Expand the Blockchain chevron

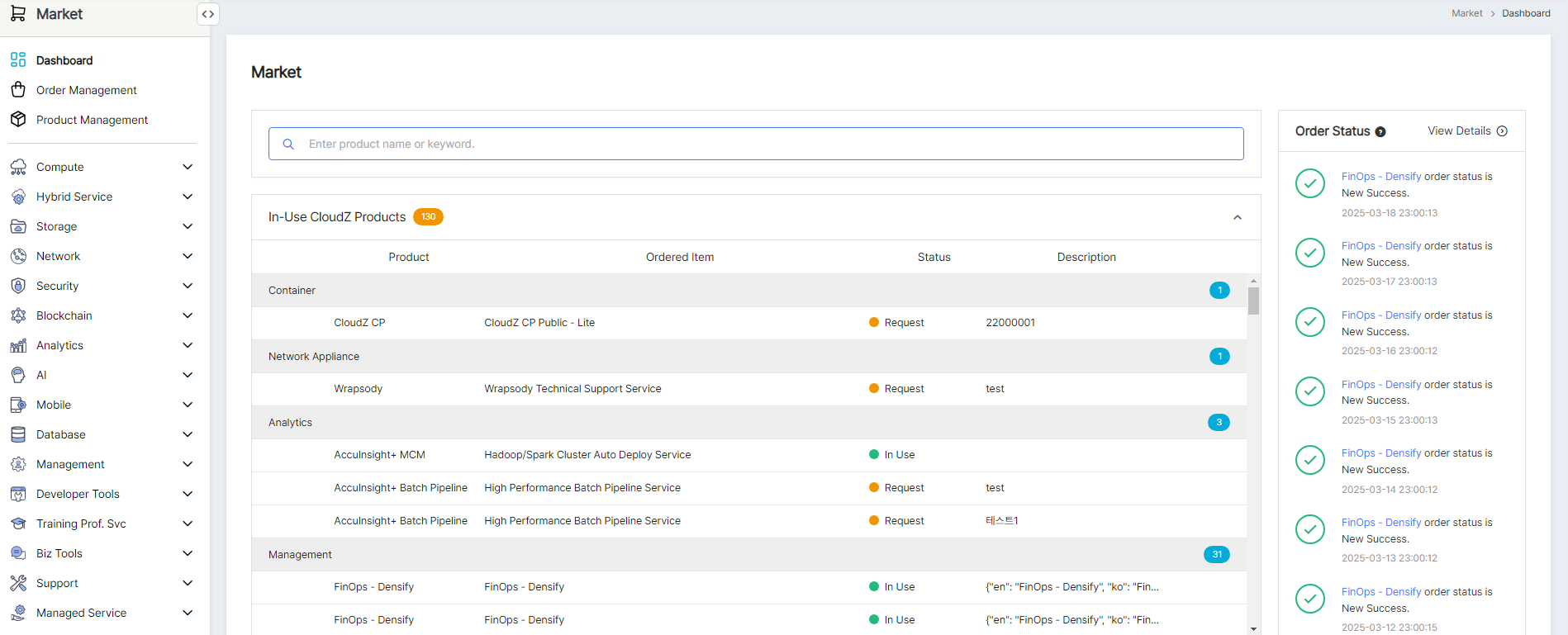(x=188, y=315)
